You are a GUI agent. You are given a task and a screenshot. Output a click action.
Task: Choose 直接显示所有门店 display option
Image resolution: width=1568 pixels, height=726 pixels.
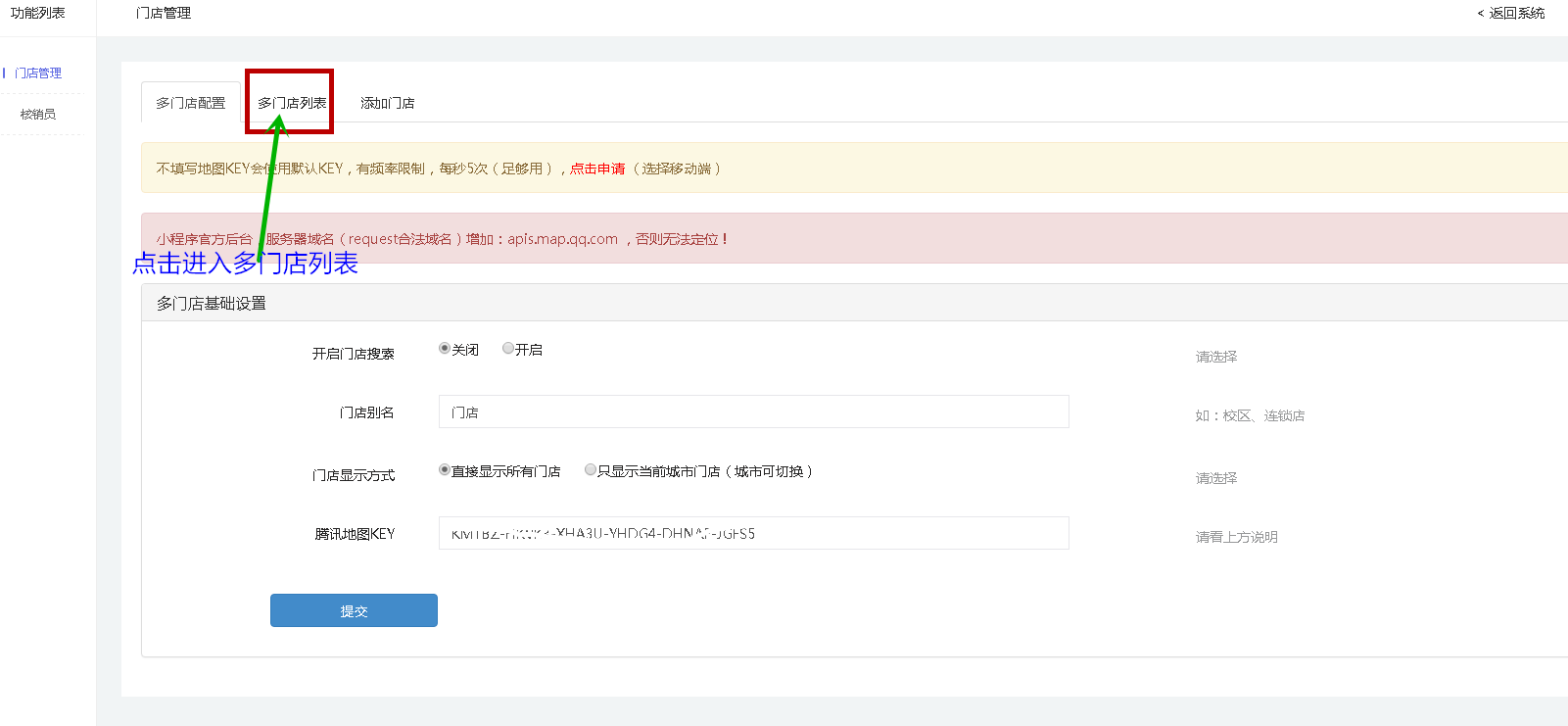(445, 470)
